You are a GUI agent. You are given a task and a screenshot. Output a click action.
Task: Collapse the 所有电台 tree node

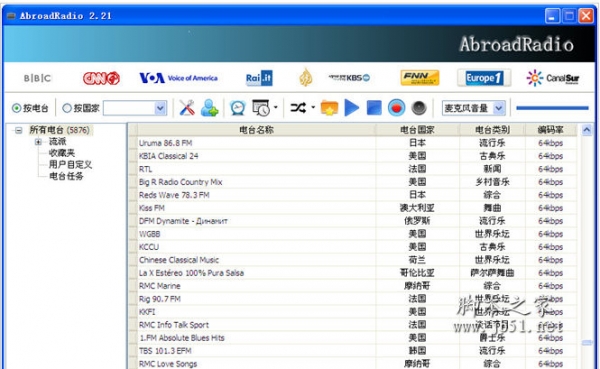point(18,131)
